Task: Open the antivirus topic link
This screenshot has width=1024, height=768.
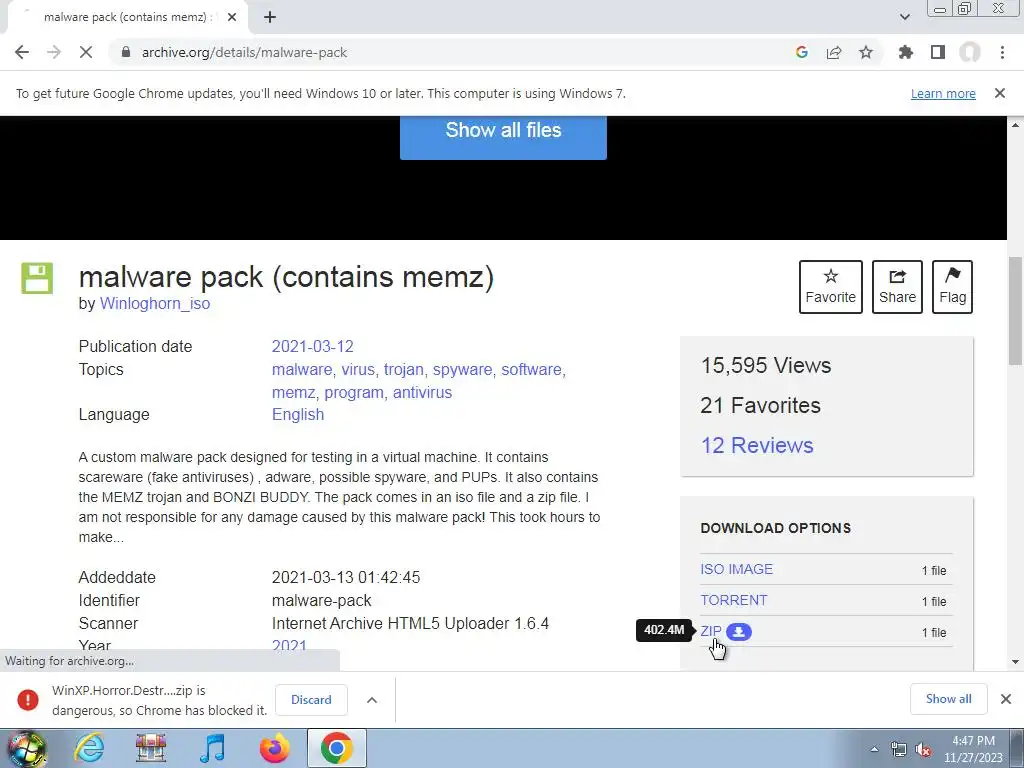Action: pyautogui.click(x=422, y=392)
